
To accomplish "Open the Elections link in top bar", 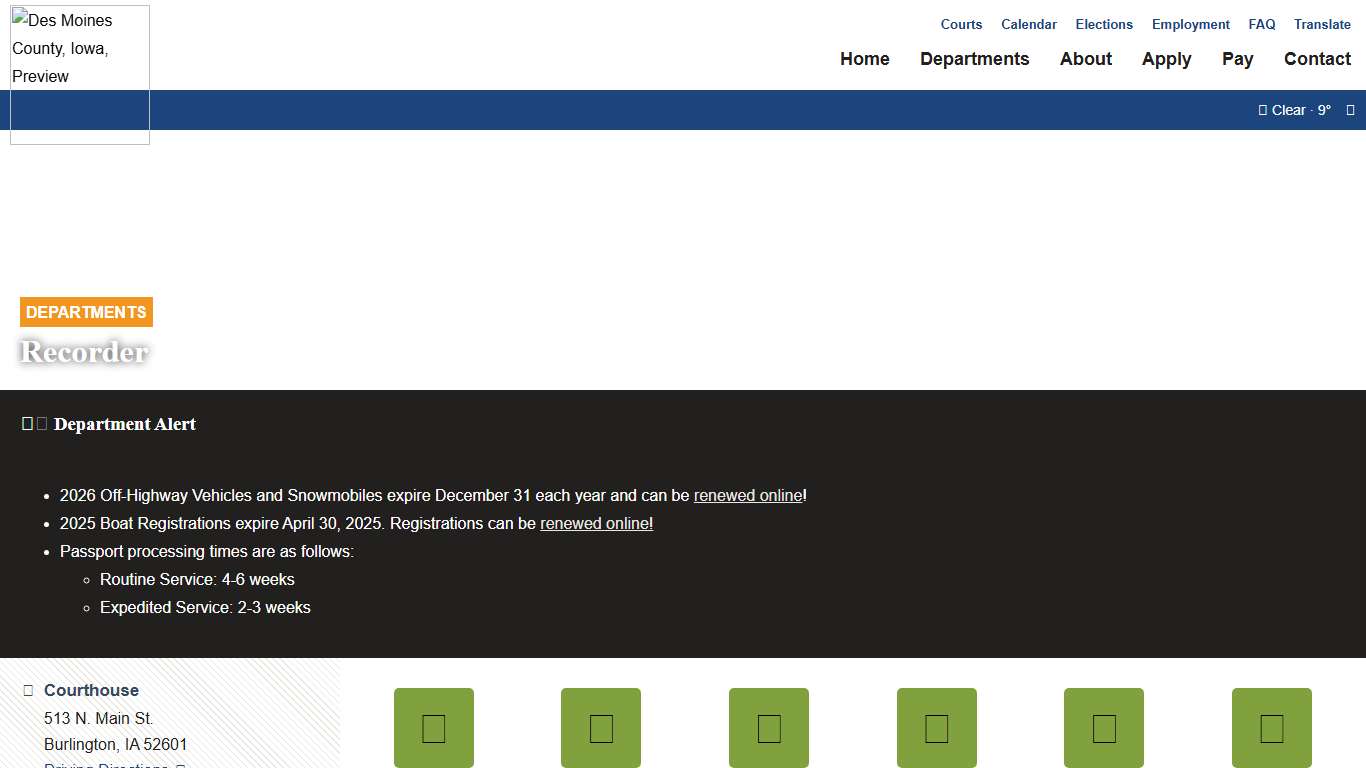I will (x=1104, y=24).
